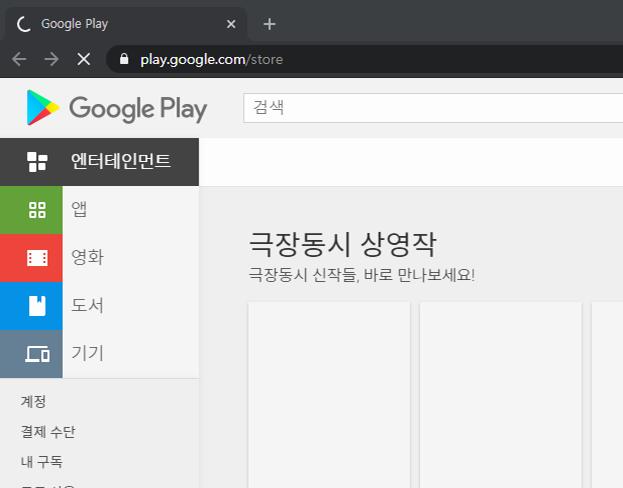Open the 계정 account link
Screen dimensions: 623x488
point(33,401)
